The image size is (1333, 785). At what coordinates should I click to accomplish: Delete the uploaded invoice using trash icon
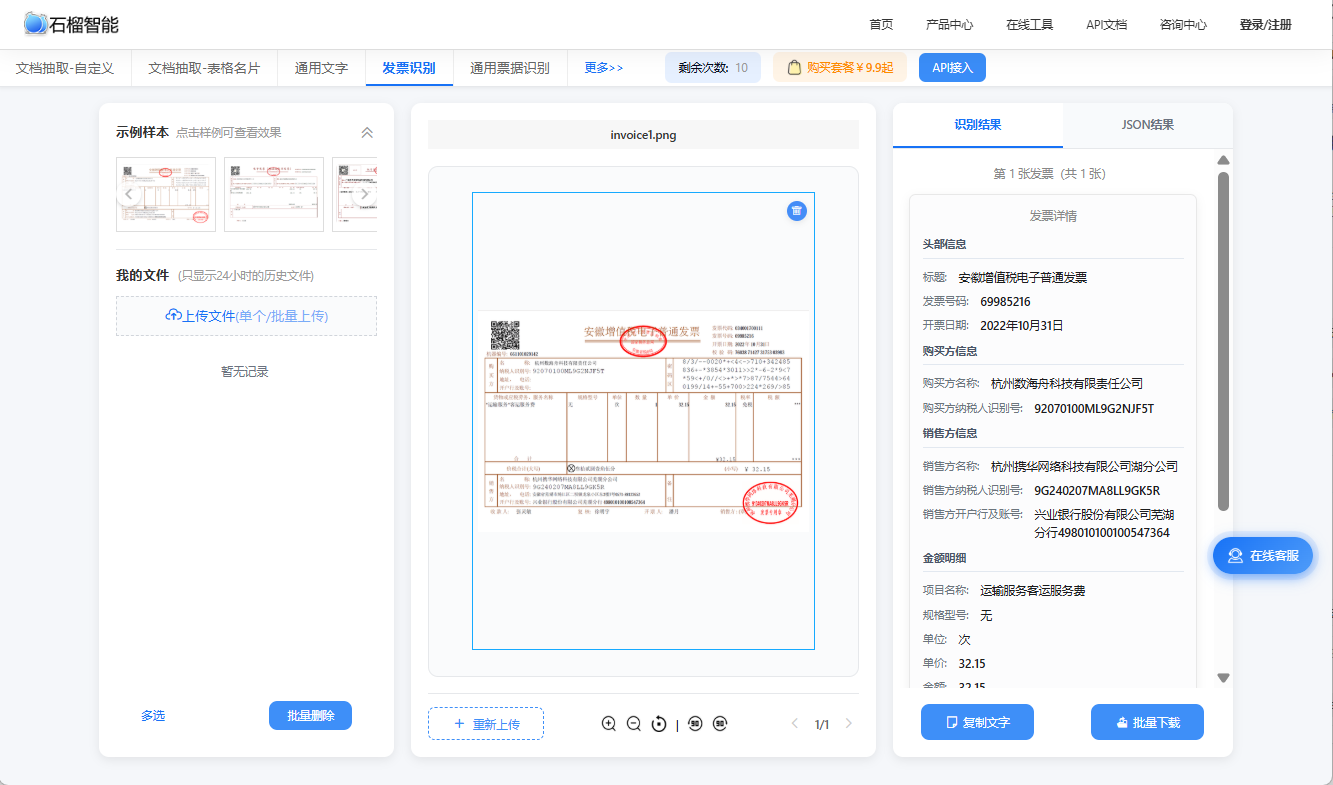coord(796,210)
